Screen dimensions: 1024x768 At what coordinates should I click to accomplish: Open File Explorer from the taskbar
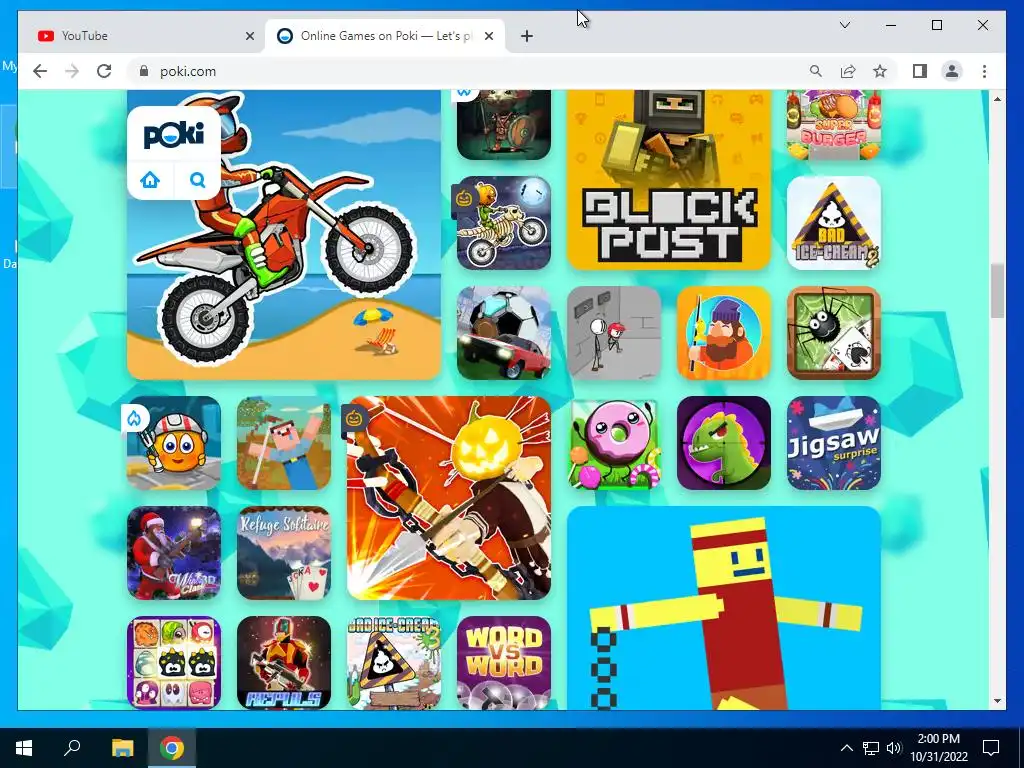click(122, 748)
